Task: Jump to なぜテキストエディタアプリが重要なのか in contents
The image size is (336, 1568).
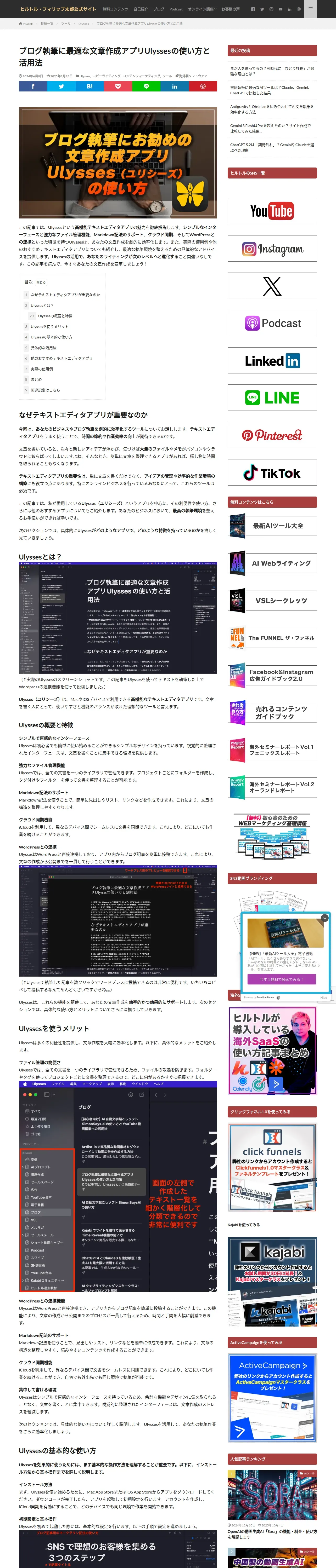Action: coord(65,295)
